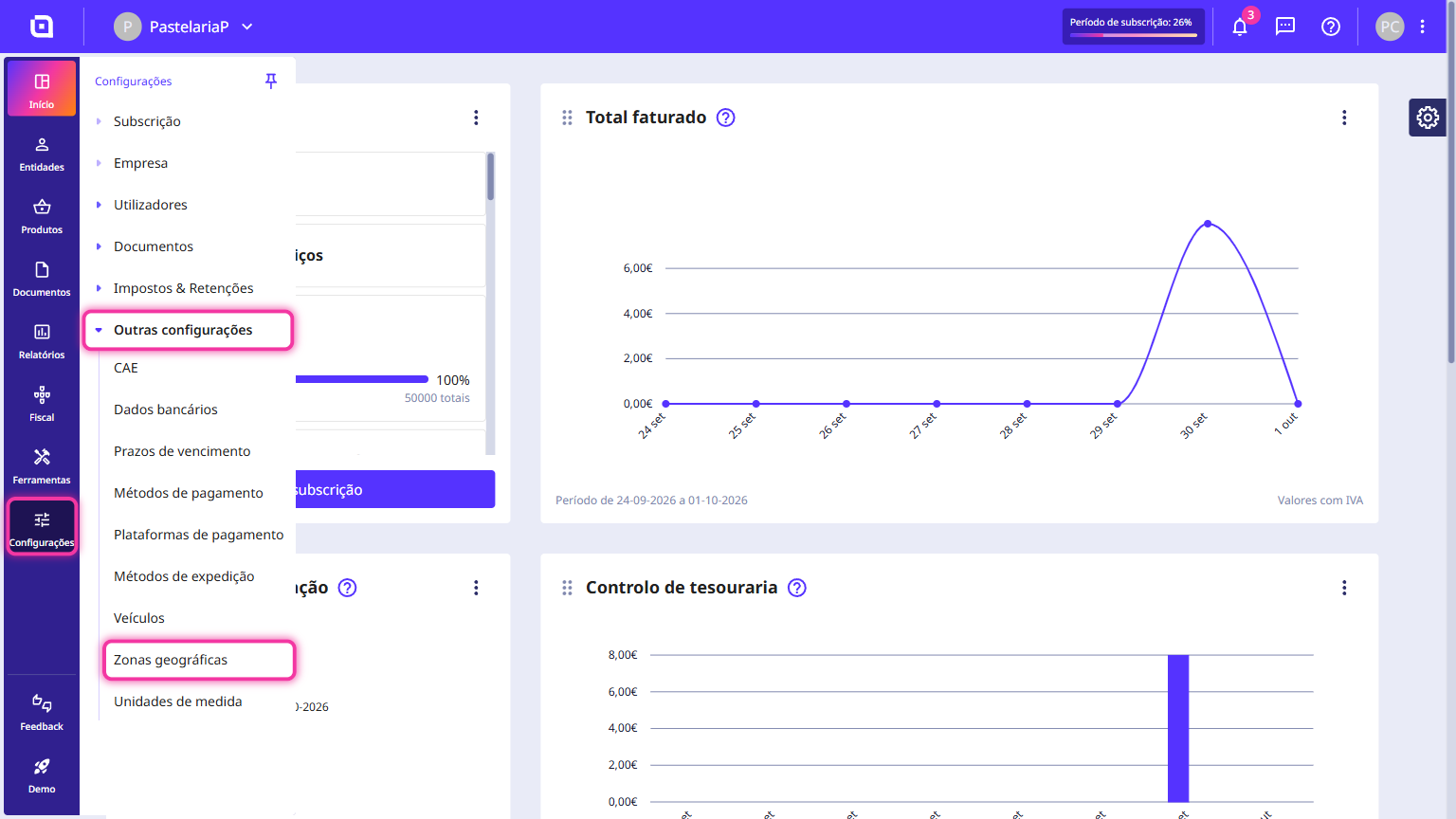The width and height of the screenshot is (1456, 819).
Task: Pin the Configurações menu panel
Action: (271, 82)
